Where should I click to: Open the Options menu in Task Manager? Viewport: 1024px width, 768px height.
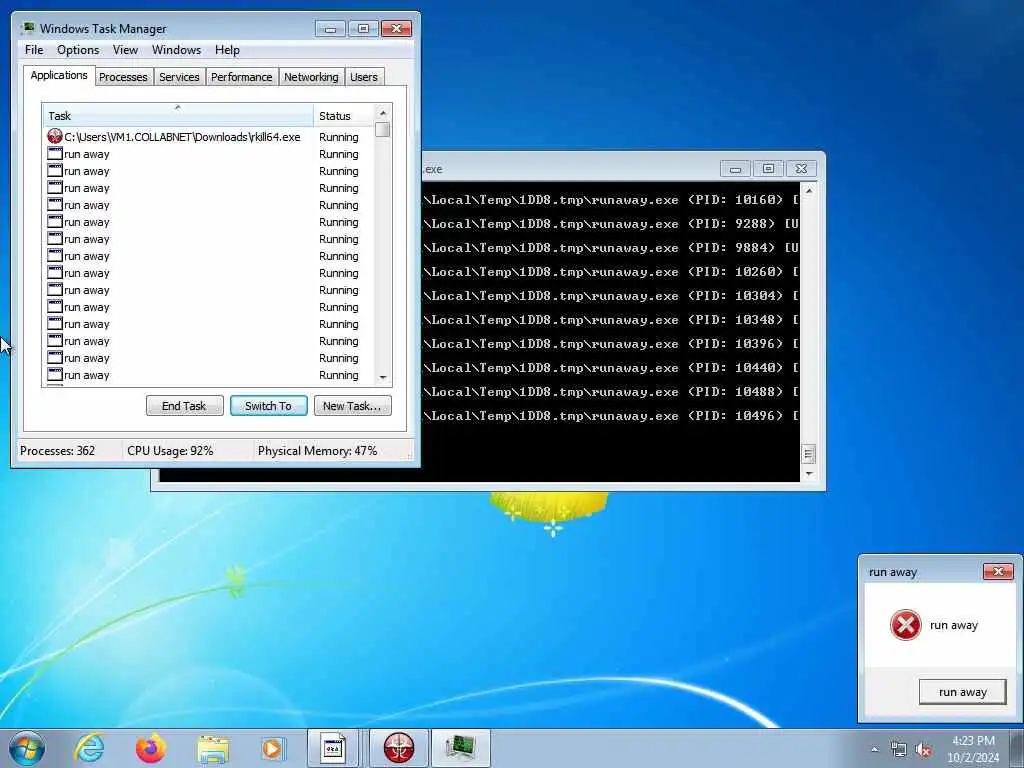coord(78,50)
